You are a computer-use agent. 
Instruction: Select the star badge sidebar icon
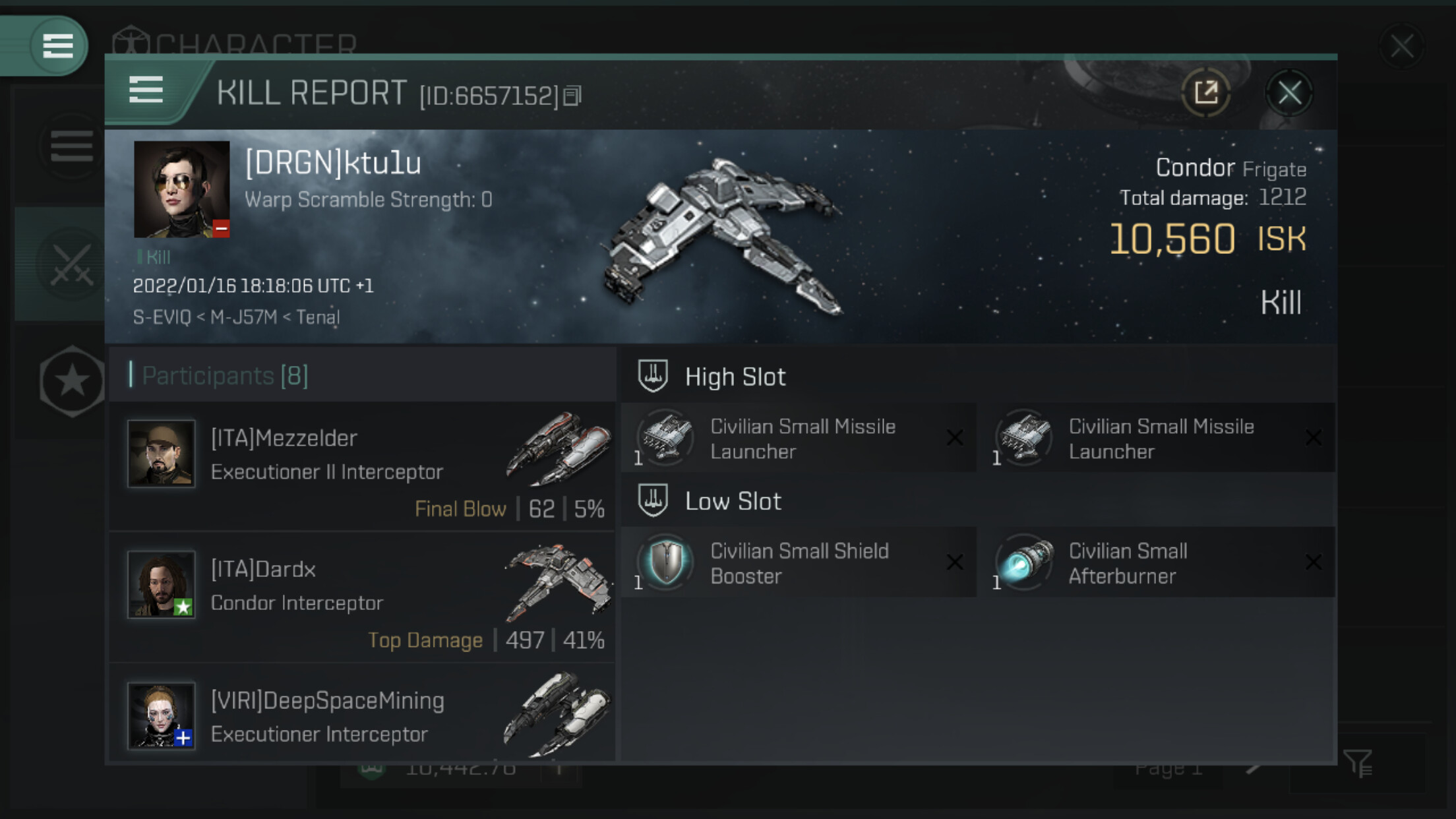point(72,381)
